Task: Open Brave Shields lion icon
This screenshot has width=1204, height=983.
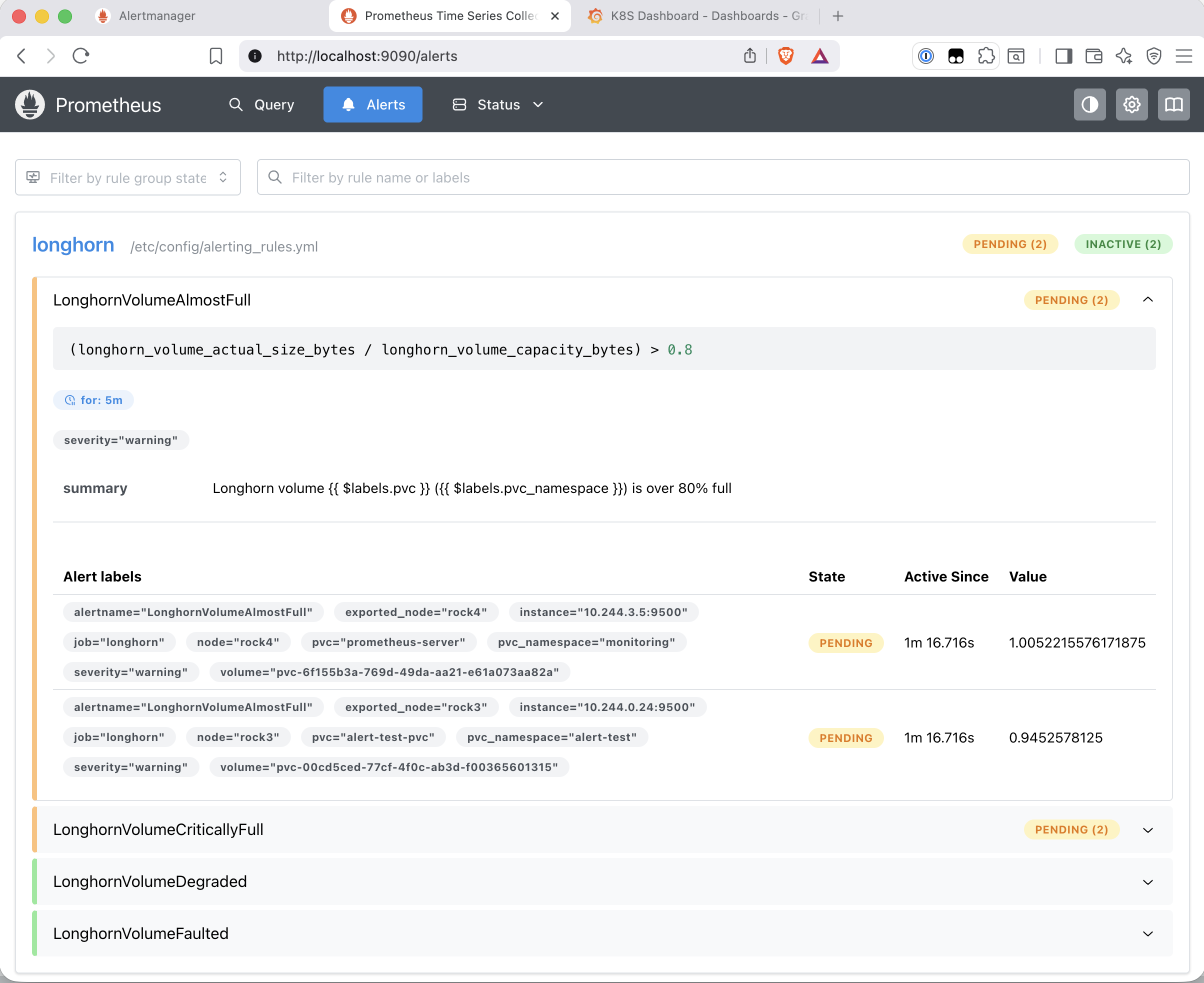Action: [785, 56]
